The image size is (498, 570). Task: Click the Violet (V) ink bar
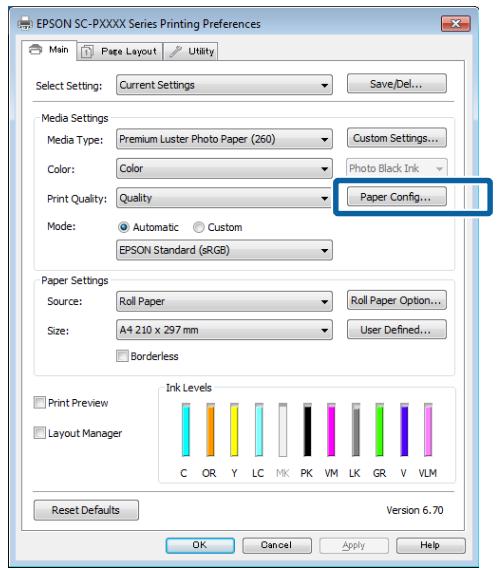click(404, 429)
